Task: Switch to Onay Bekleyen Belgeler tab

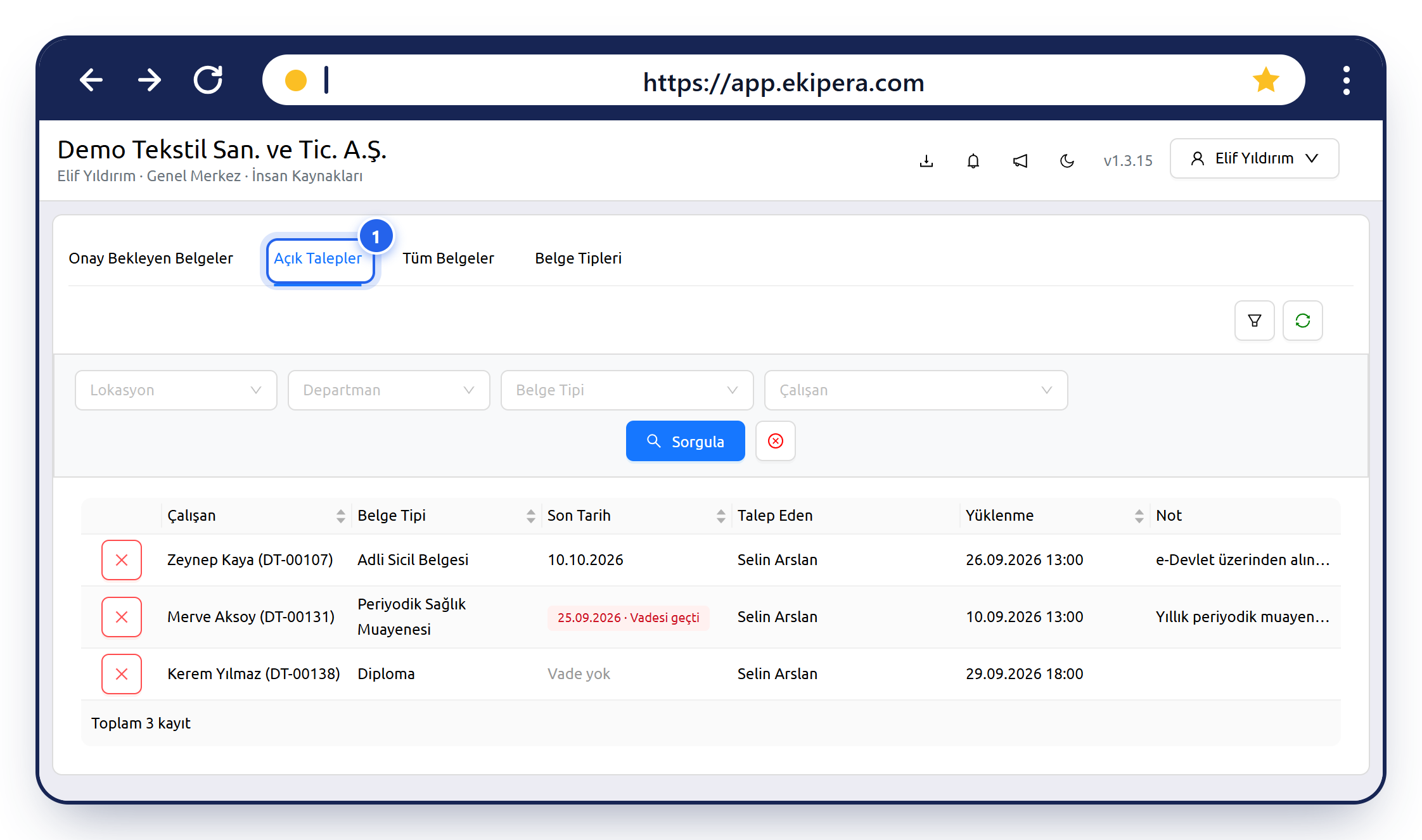Action: 151,258
